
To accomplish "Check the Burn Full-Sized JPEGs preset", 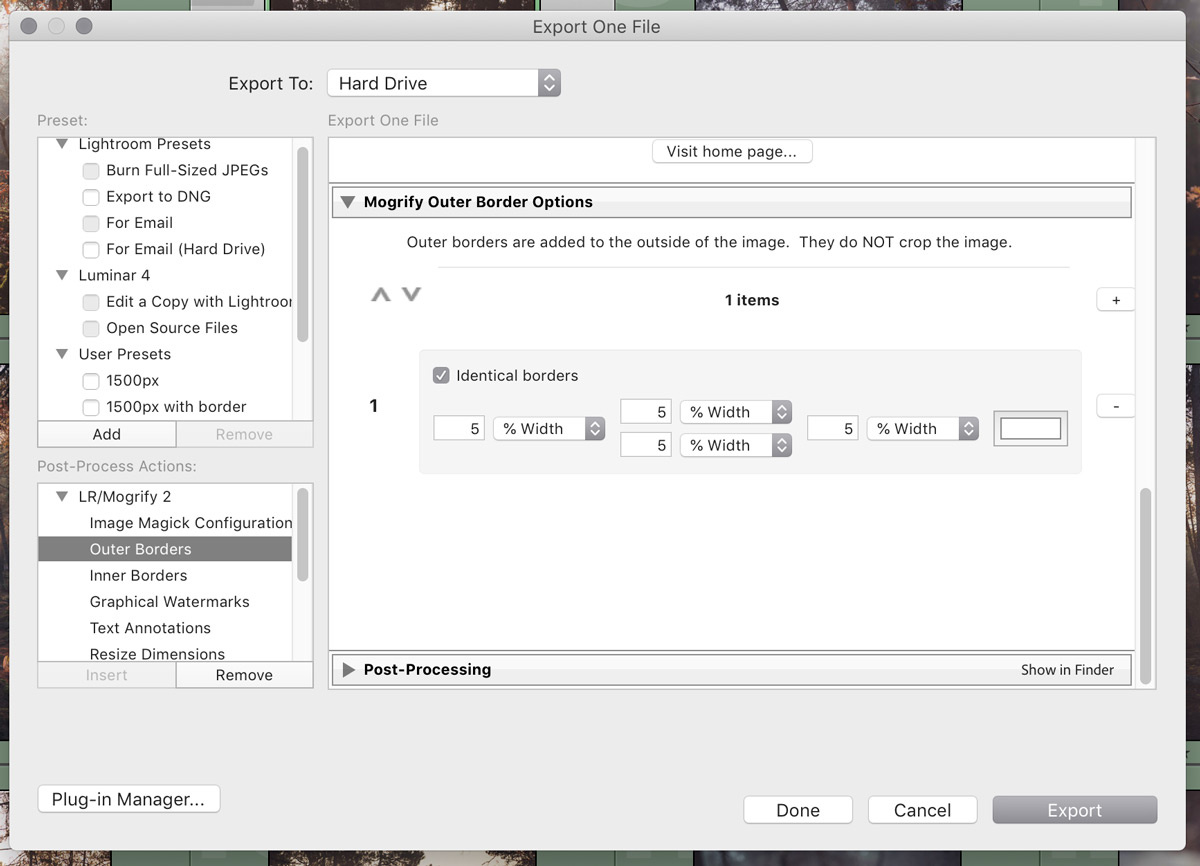I will [x=91, y=171].
